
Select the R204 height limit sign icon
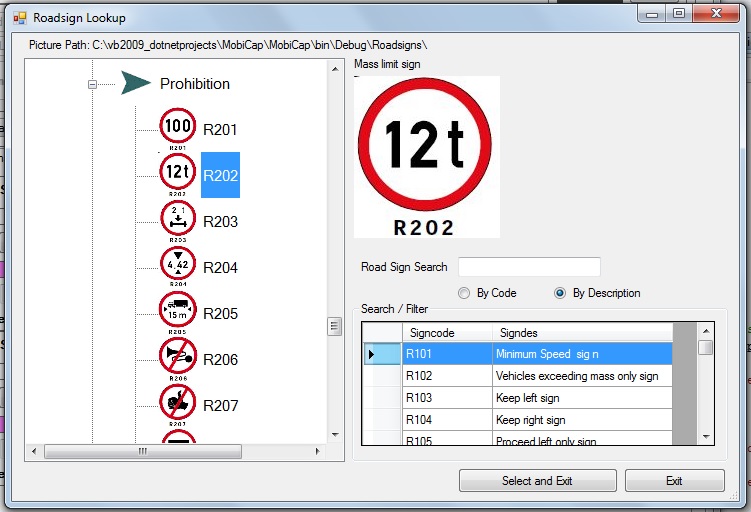coord(177,264)
